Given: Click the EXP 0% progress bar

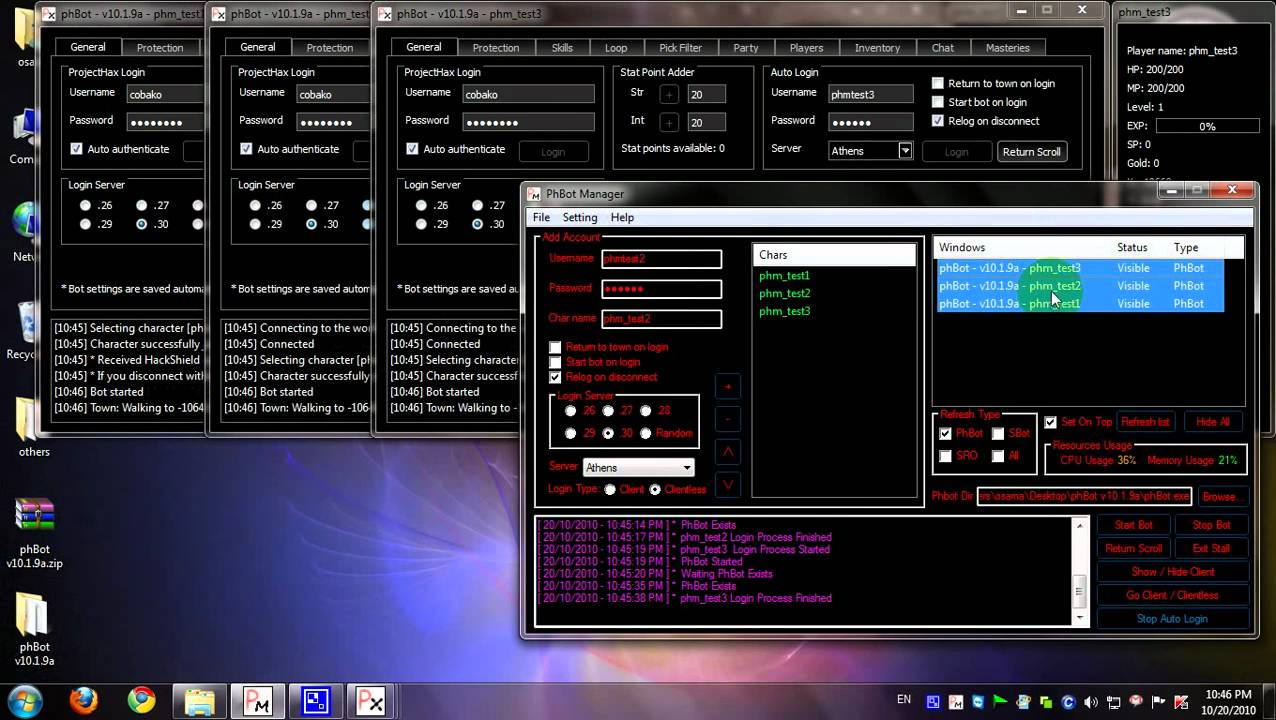Looking at the screenshot, I should [1207, 126].
